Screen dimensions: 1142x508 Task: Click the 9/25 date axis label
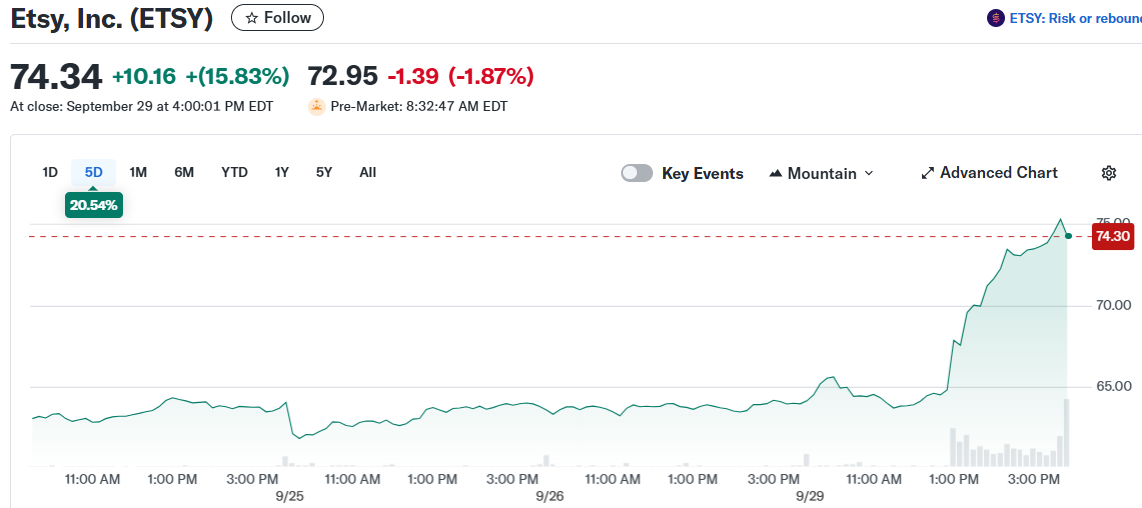(290, 496)
